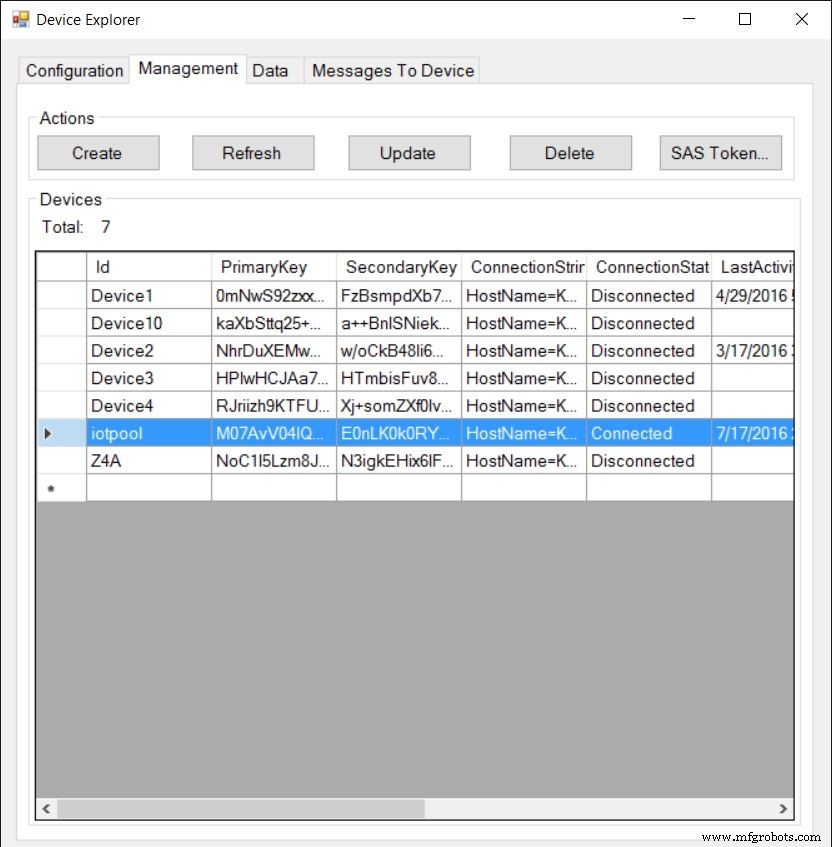Image resolution: width=832 pixels, height=847 pixels.
Task: Click the Update button
Action: [409, 152]
